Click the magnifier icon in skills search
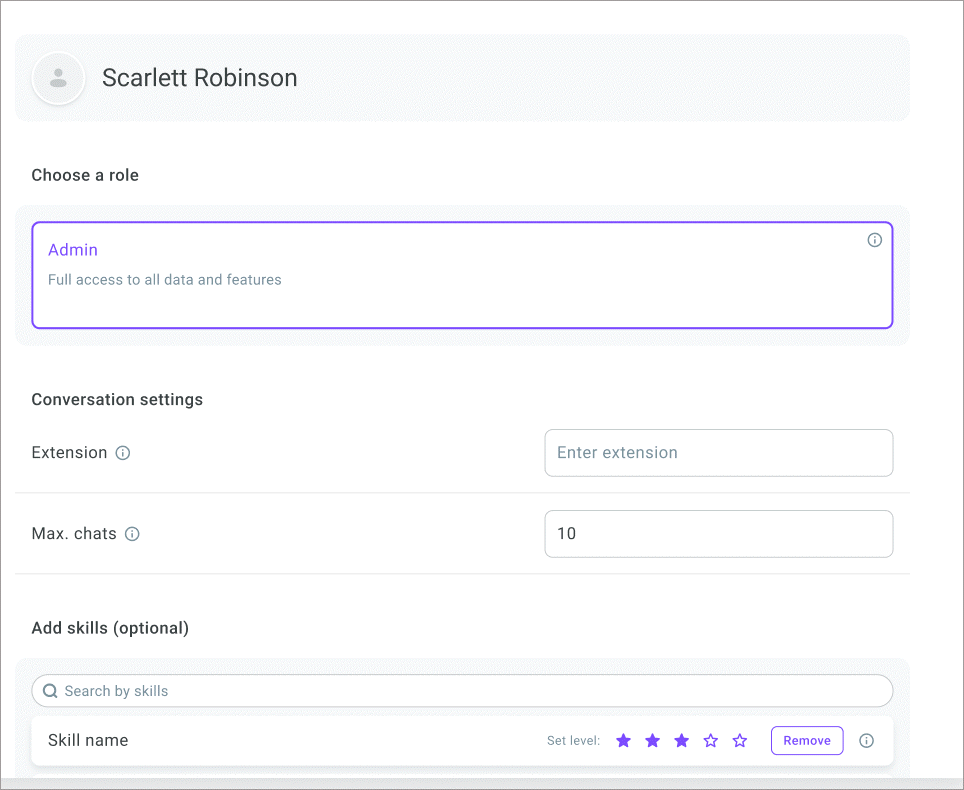The height and width of the screenshot is (790, 964). pyautogui.click(x=50, y=691)
